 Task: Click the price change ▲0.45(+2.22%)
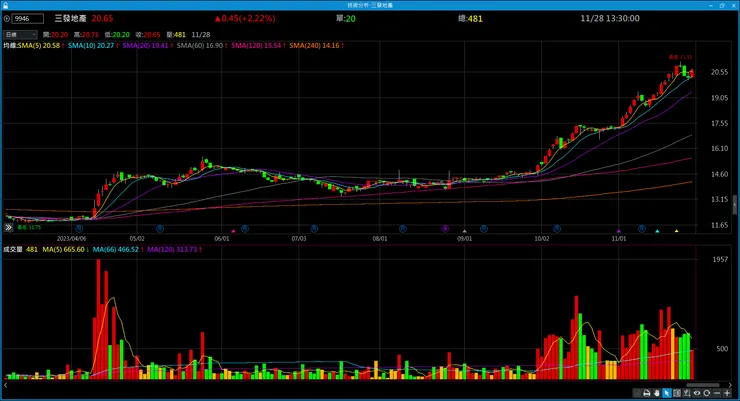click(244, 18)
